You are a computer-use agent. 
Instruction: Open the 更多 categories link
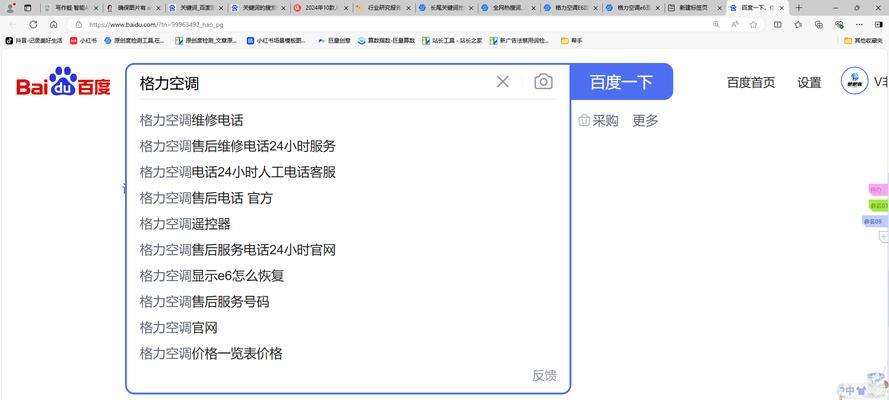coord(645,120)
